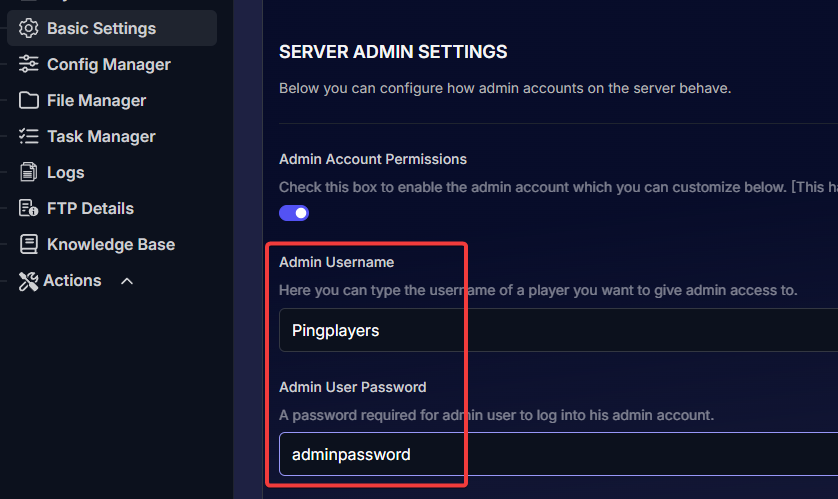Viewport: 838px width, 499px height.
Task: Select Task Manager text in sidebar
Action: 101,136
